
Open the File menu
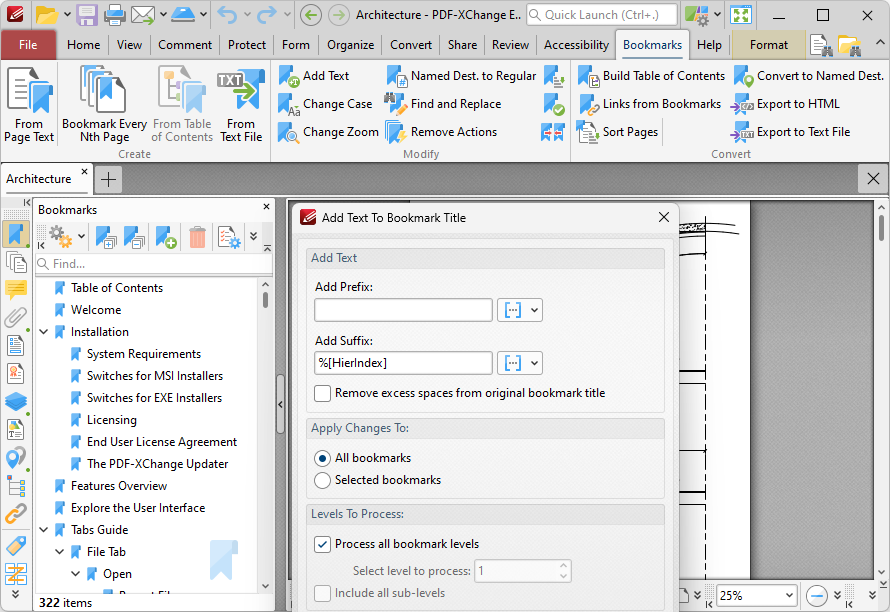coord(28,45)
